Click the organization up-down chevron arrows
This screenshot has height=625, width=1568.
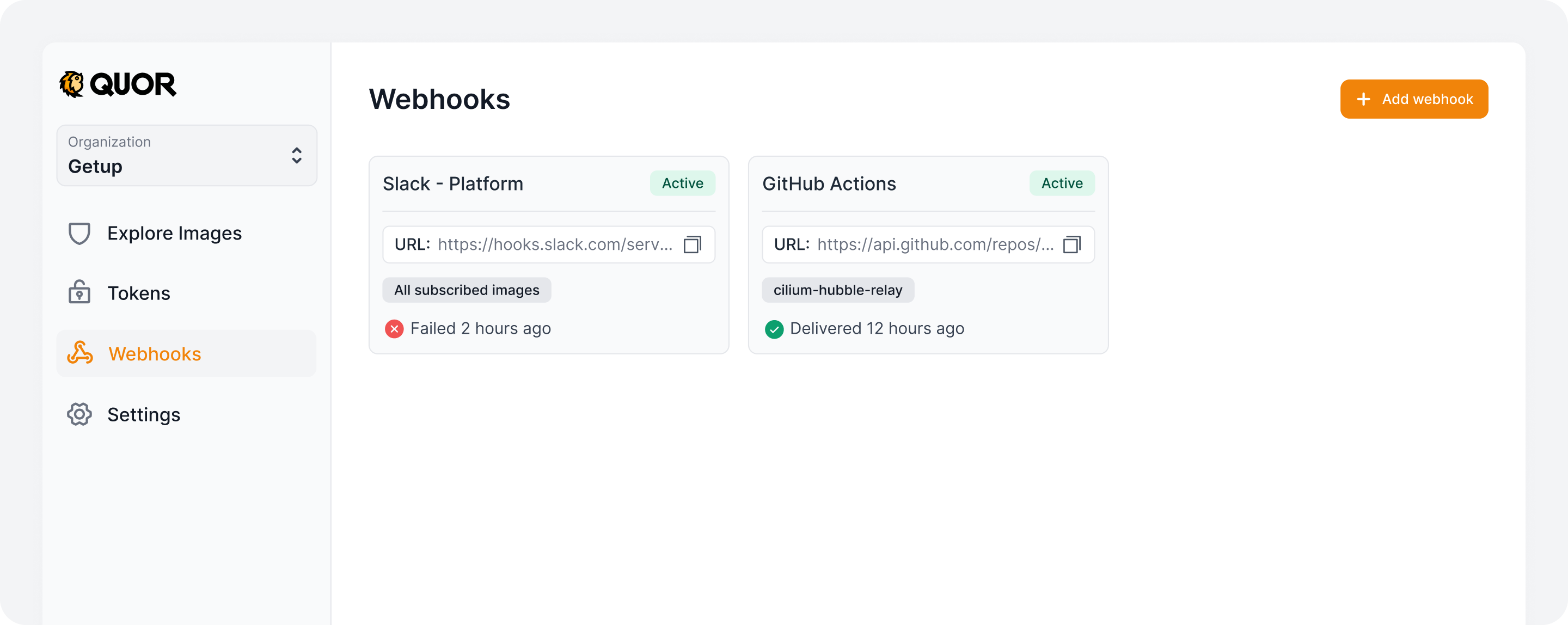296,155
